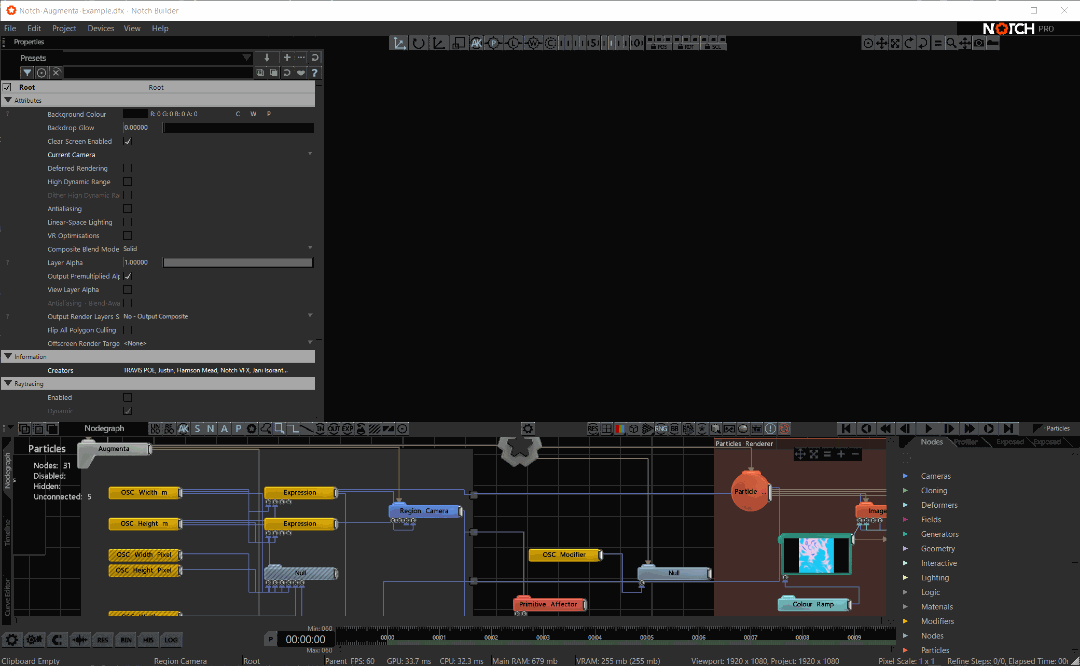Open Current Camera dropdown

point(218,154)
